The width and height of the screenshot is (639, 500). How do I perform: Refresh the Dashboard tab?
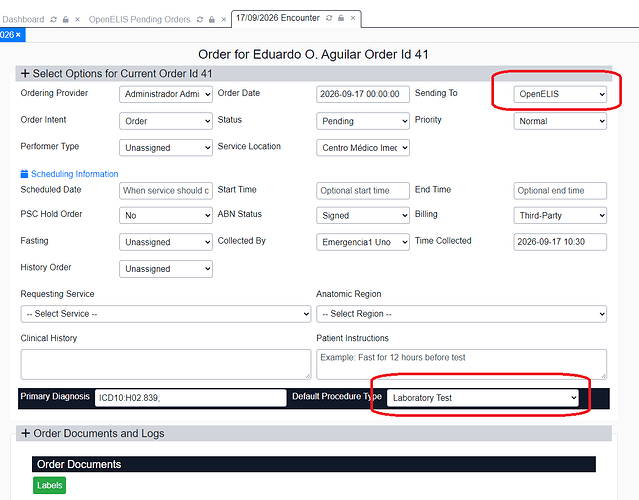click(53, 19)
